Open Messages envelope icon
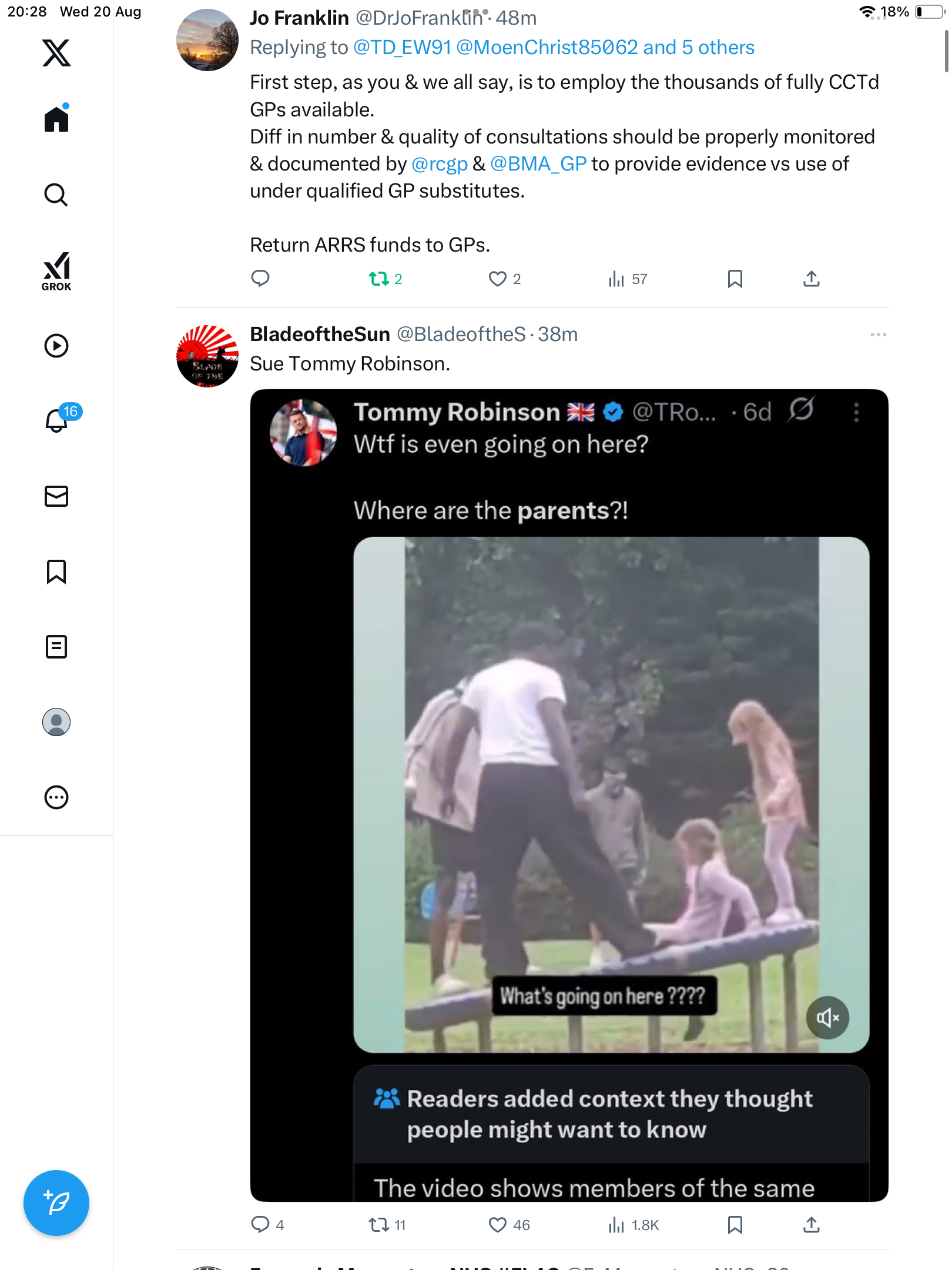The width and height of the screenshot is (952, 1270). (56, 496)
